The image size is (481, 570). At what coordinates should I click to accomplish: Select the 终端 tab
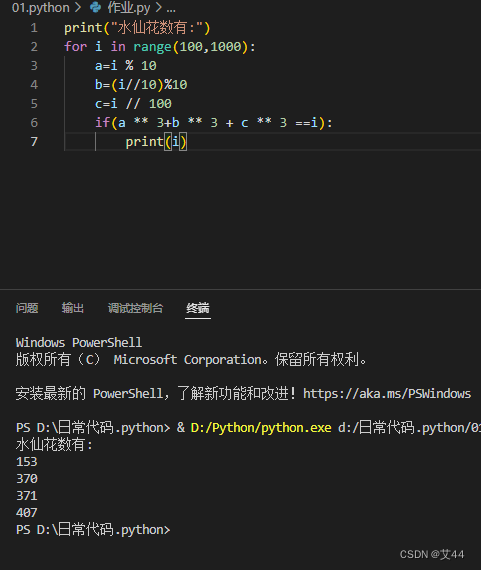198,308
